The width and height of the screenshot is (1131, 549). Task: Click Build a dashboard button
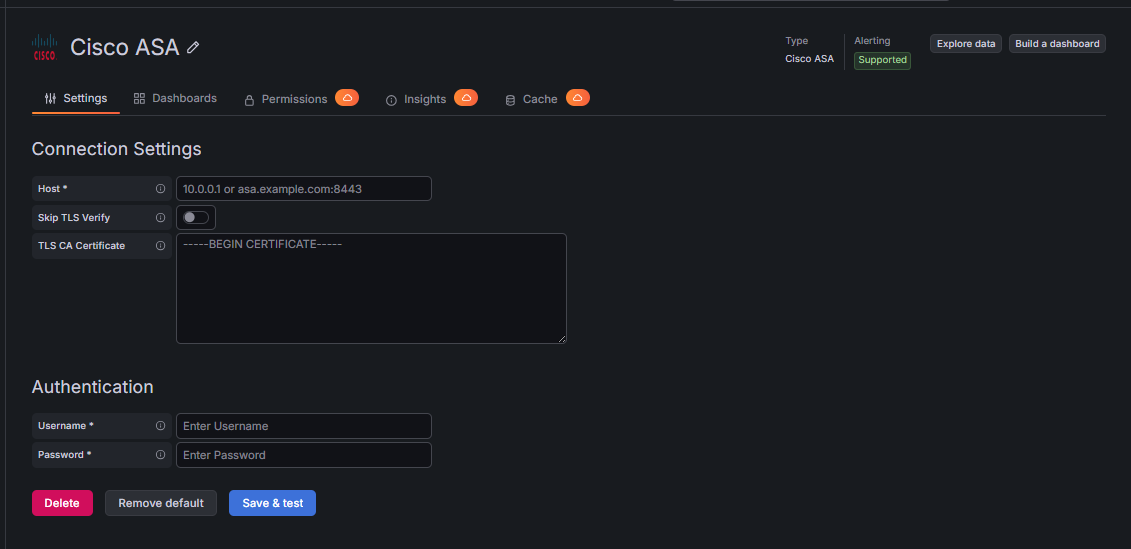[1057, 43]
